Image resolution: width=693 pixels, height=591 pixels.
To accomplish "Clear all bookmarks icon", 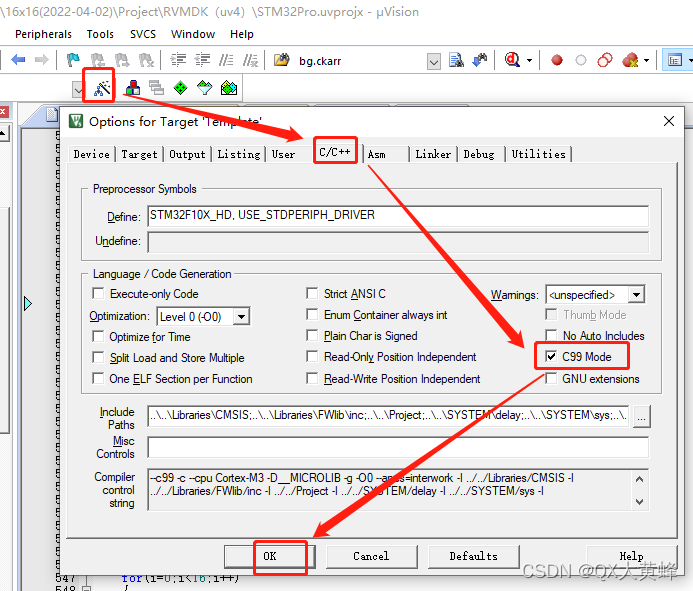I will pyautogui.click(x=146, y=60).
